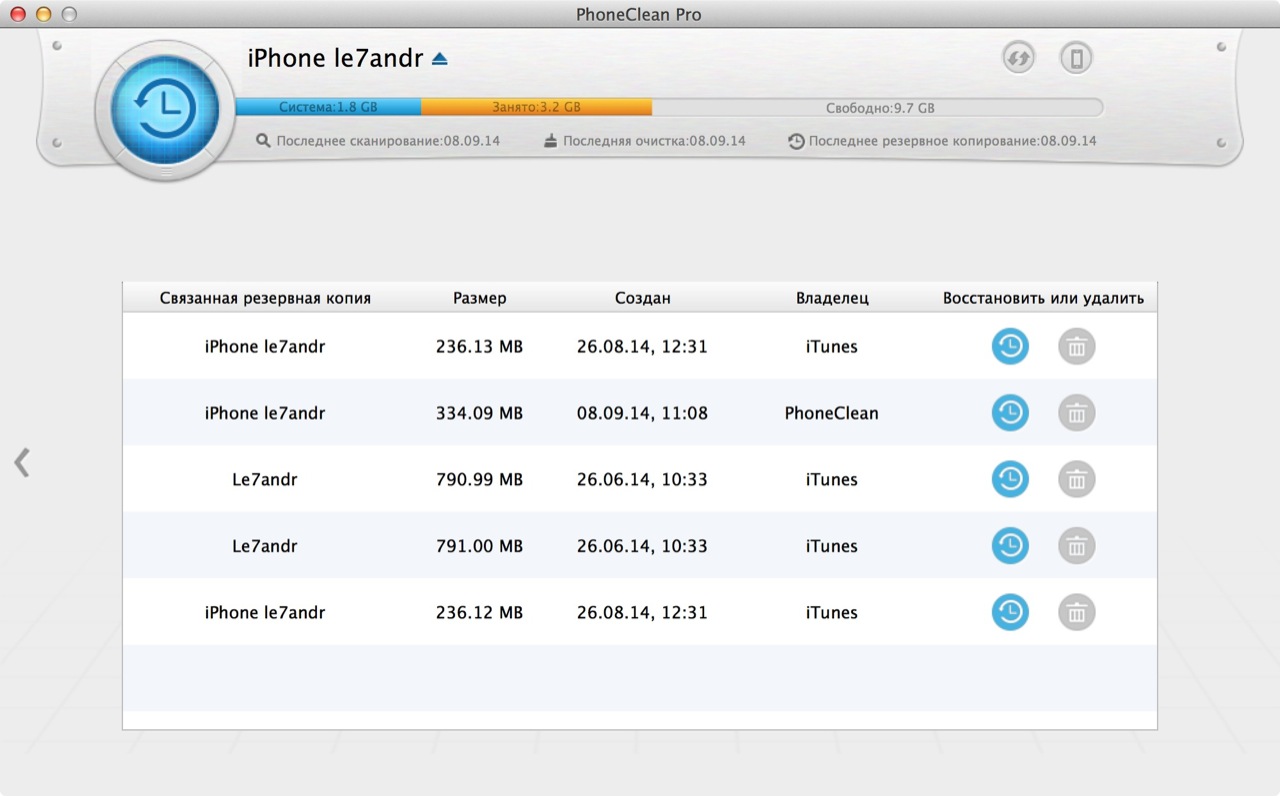Minimize the PhoneClean Pro window with yellow button
This screenshot has width=1280, height=796.
pos(43,14)
